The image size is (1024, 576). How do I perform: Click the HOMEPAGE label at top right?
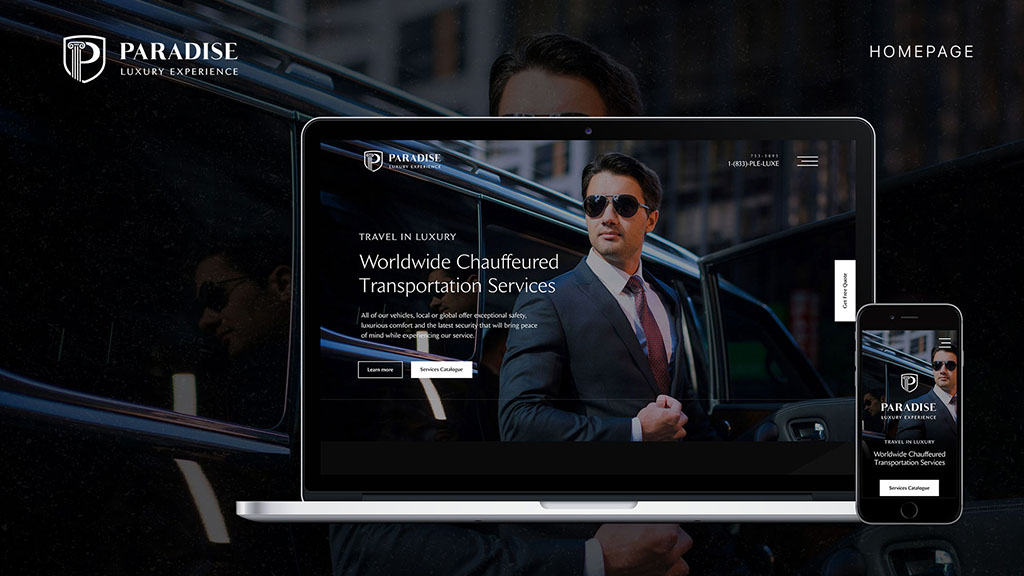pos(921,52)
